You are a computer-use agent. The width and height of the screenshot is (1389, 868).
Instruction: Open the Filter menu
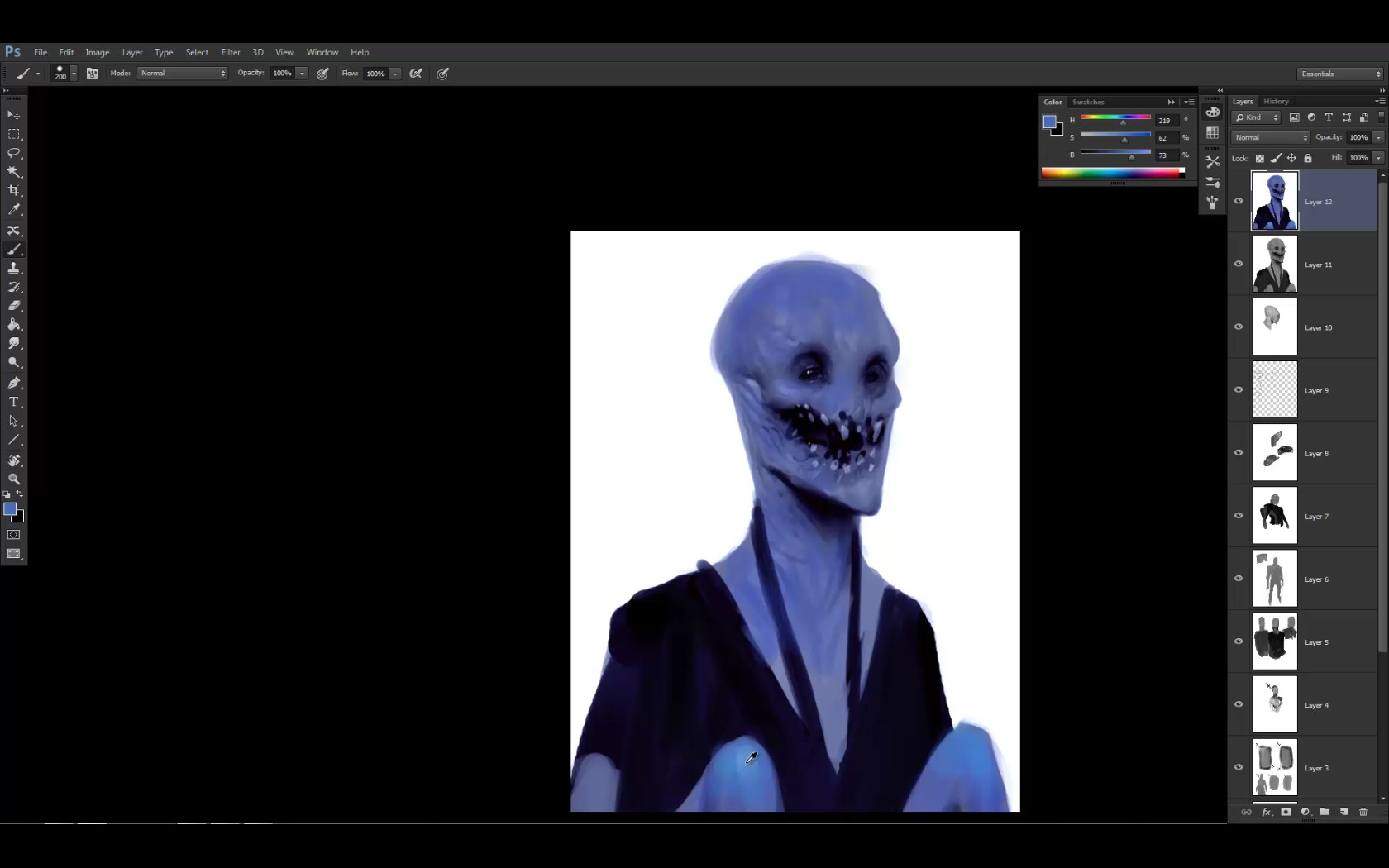click(231, 52)
